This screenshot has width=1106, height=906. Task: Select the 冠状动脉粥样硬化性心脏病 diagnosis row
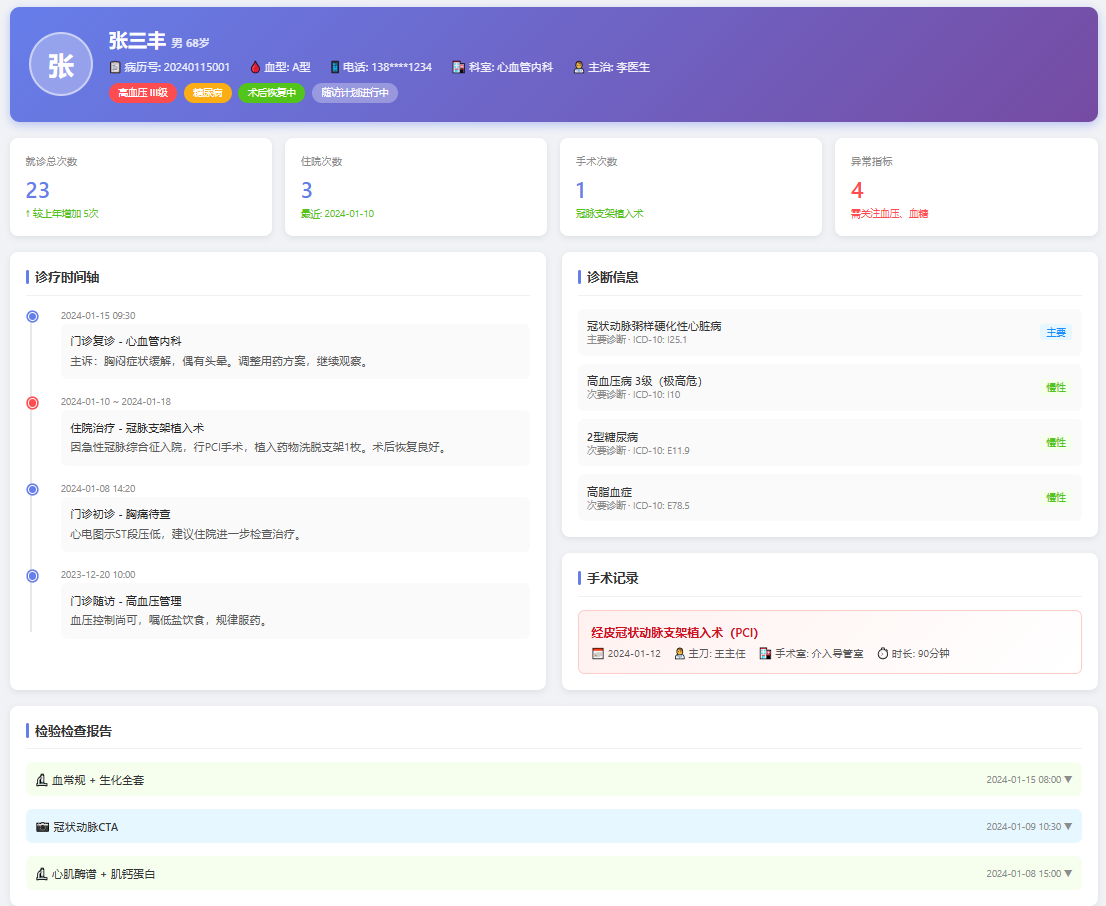coord(830,332)
